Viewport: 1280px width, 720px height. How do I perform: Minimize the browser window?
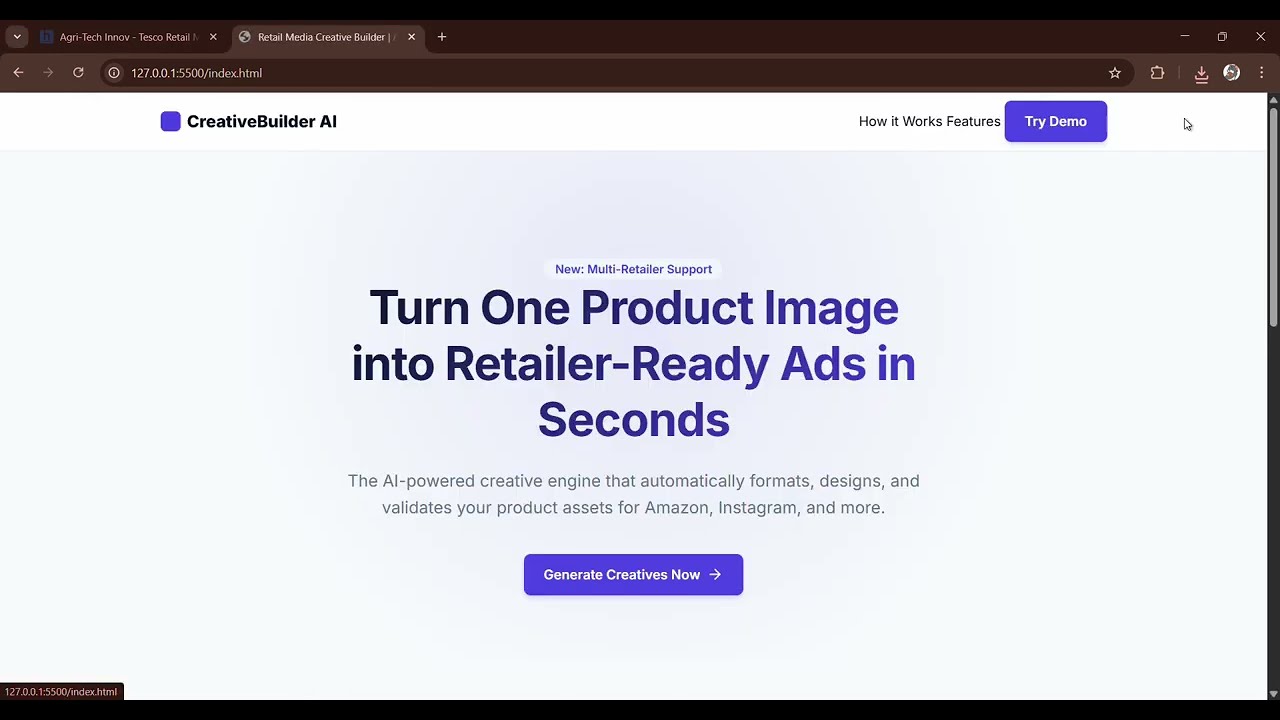coord(1185,37)
